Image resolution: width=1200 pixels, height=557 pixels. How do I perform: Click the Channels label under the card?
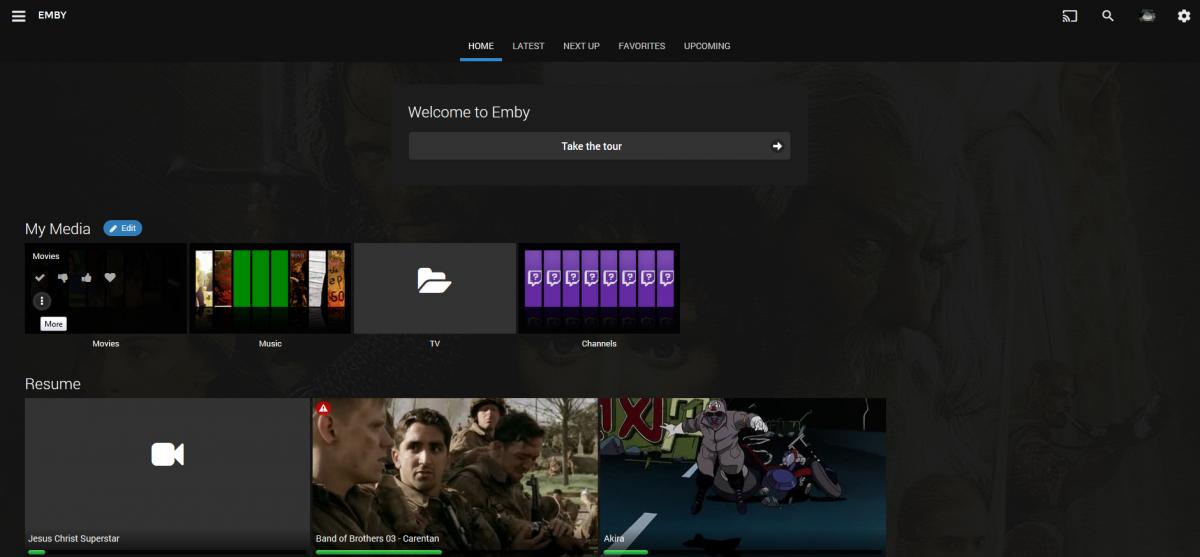click(x=599, y=344)
